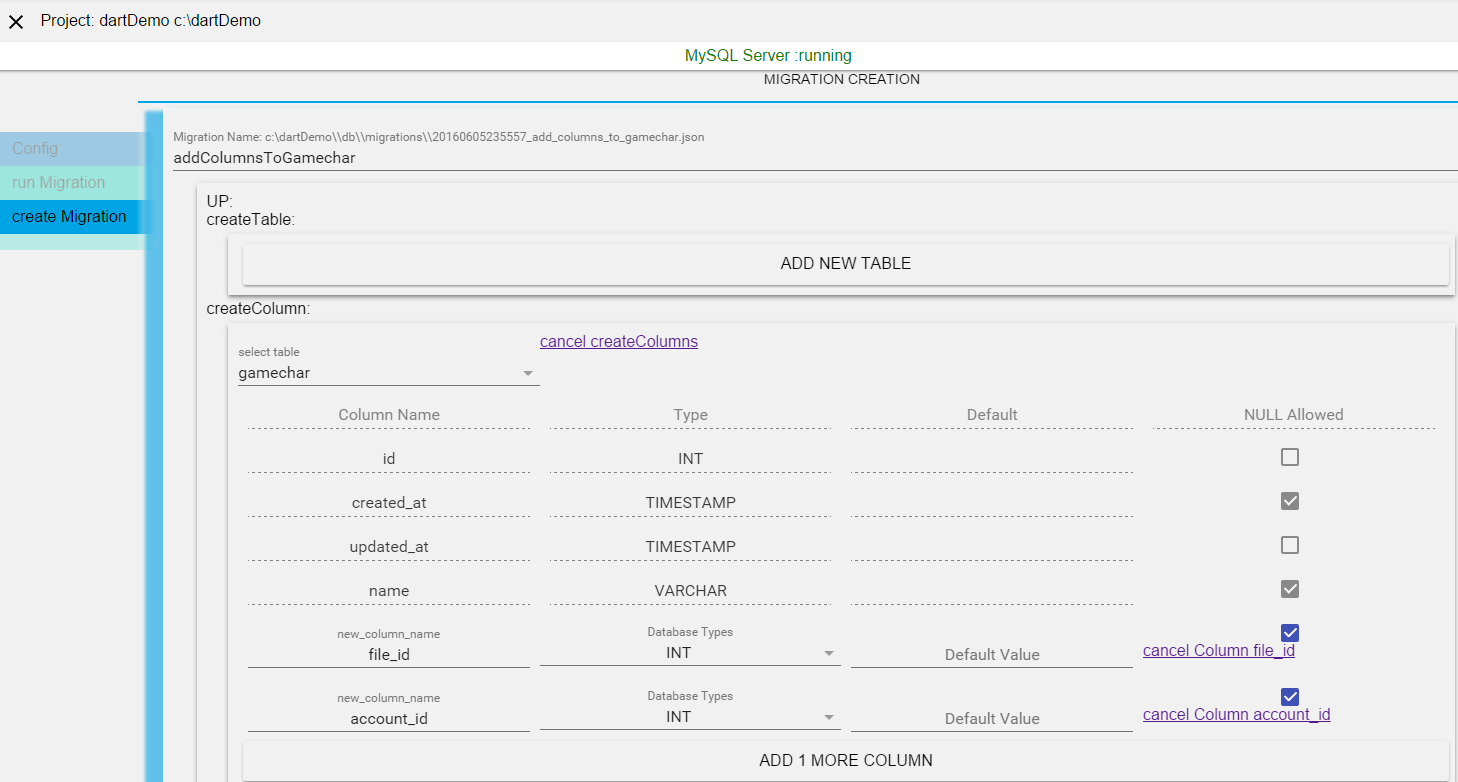The width and height of the screenshot is (1458, 782).
Task: Click the id column name cell
Action: pos(389,459)
